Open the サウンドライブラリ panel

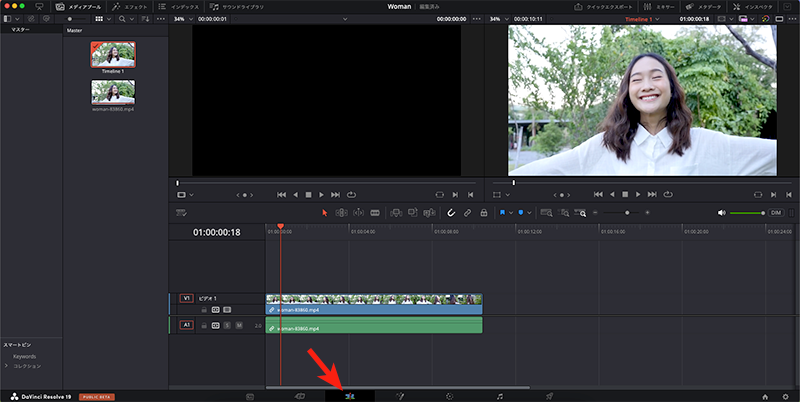pyautogui.click(x=237, y=7)
